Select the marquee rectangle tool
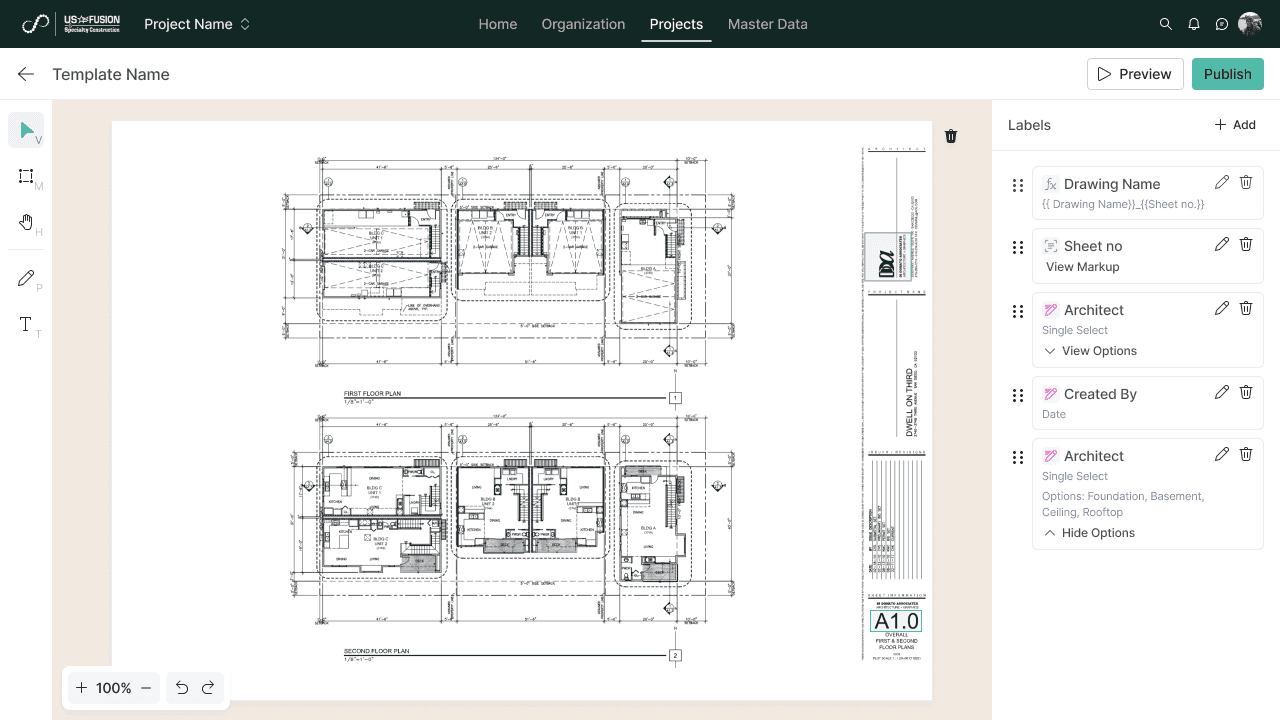Image resolution: width=1280 pixels, height=720 pixels. pos(26,176)
